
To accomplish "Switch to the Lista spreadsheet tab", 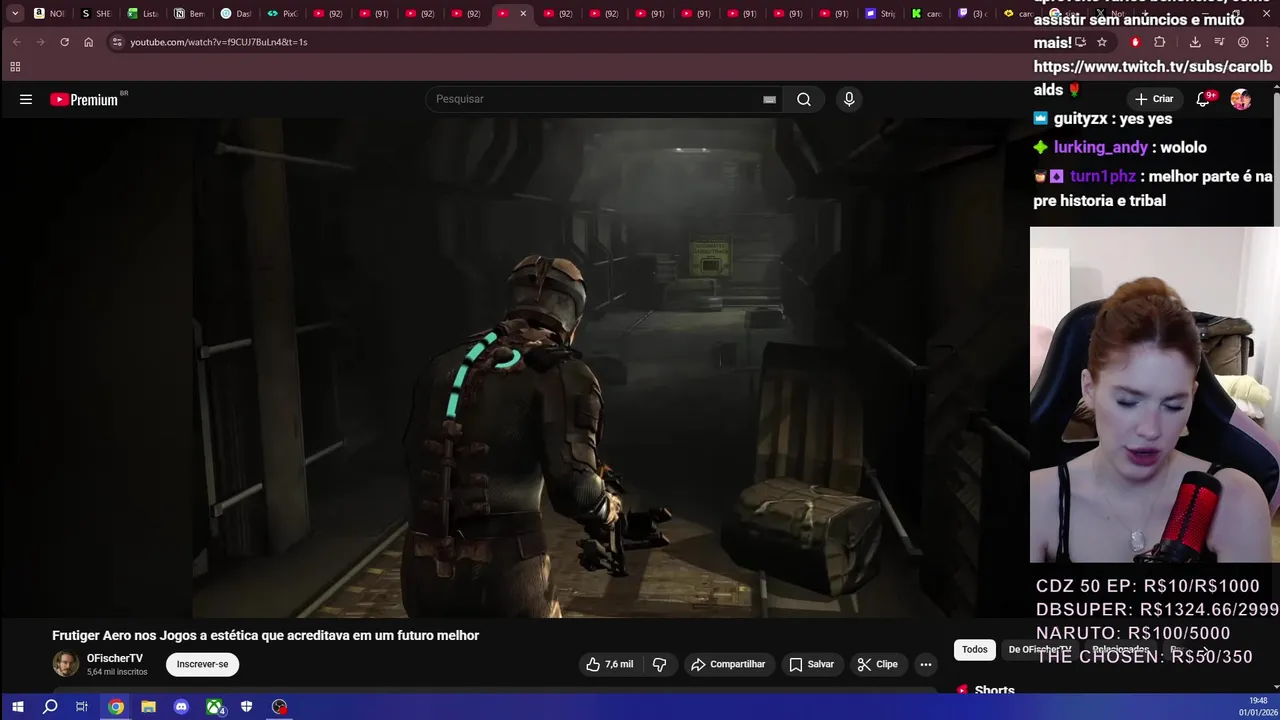I will pos(143,14).
